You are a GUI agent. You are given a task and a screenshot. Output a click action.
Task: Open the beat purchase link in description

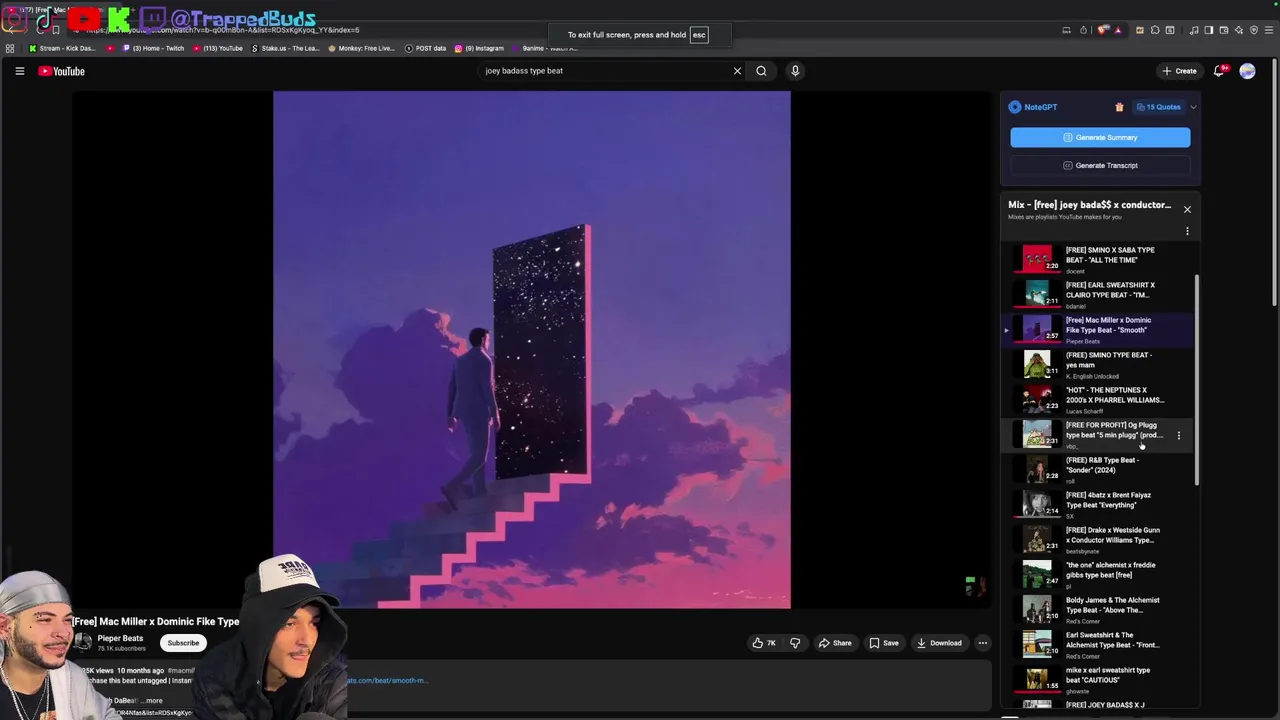(x=388, y=681)
